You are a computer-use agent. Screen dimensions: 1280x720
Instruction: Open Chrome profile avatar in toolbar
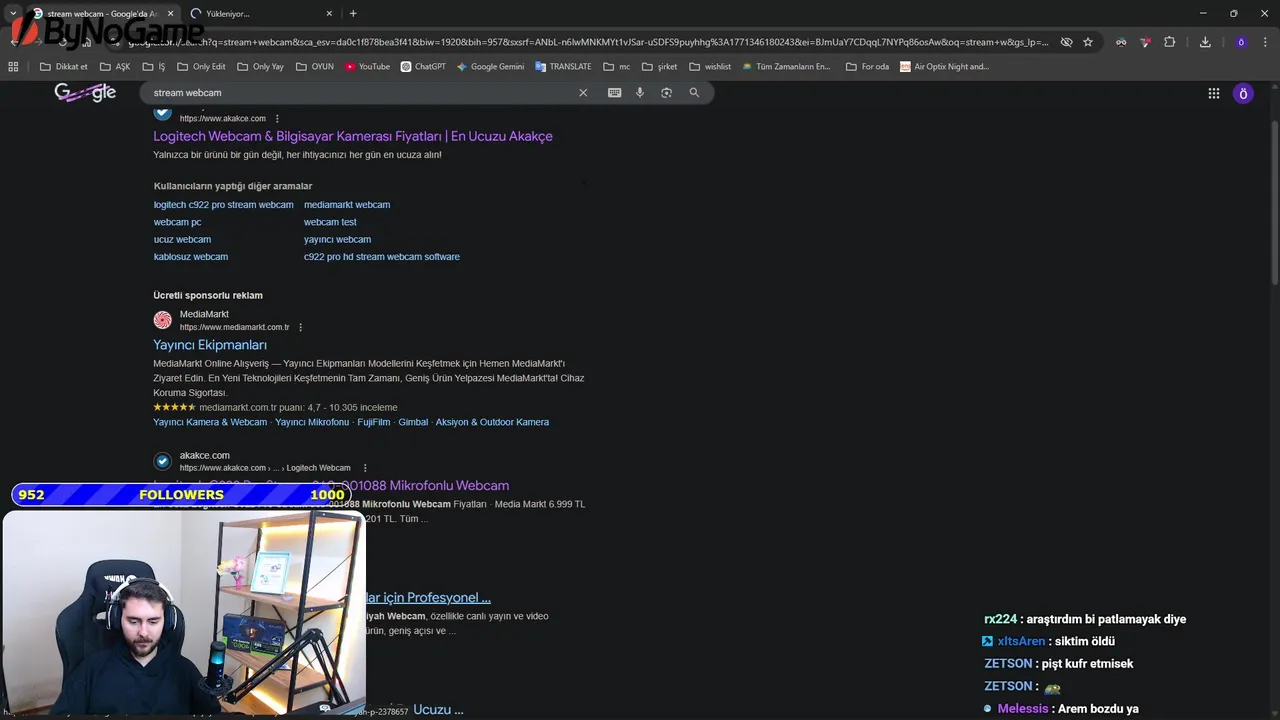click(x=1241, y=42)
